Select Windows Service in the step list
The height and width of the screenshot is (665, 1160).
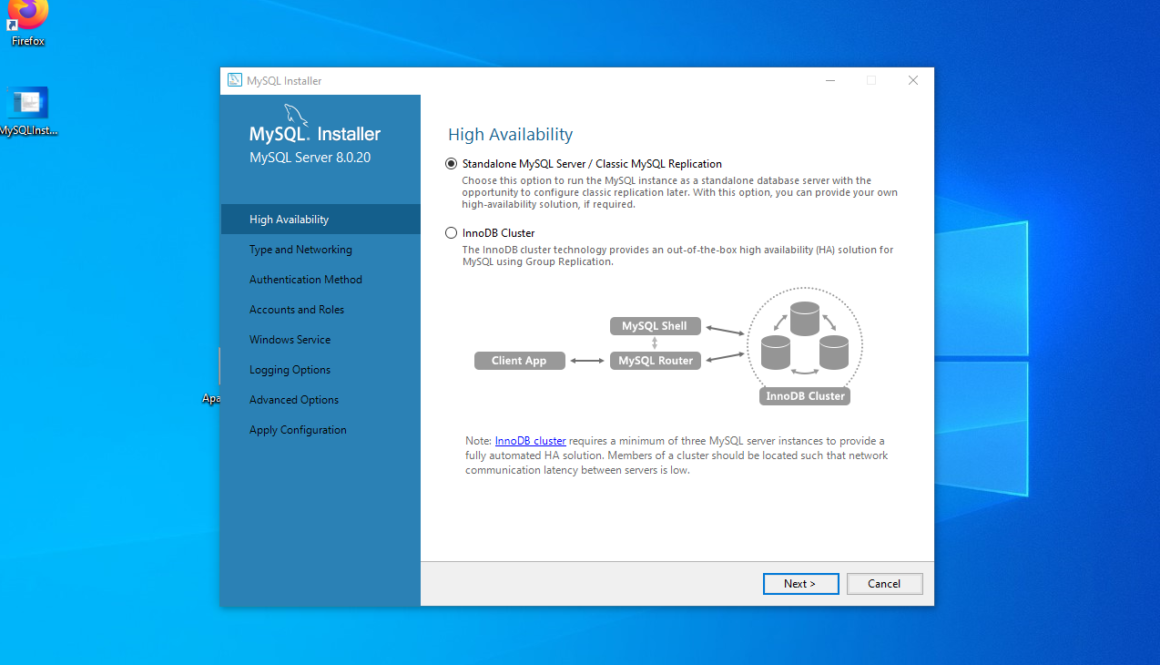click(288, 339)
